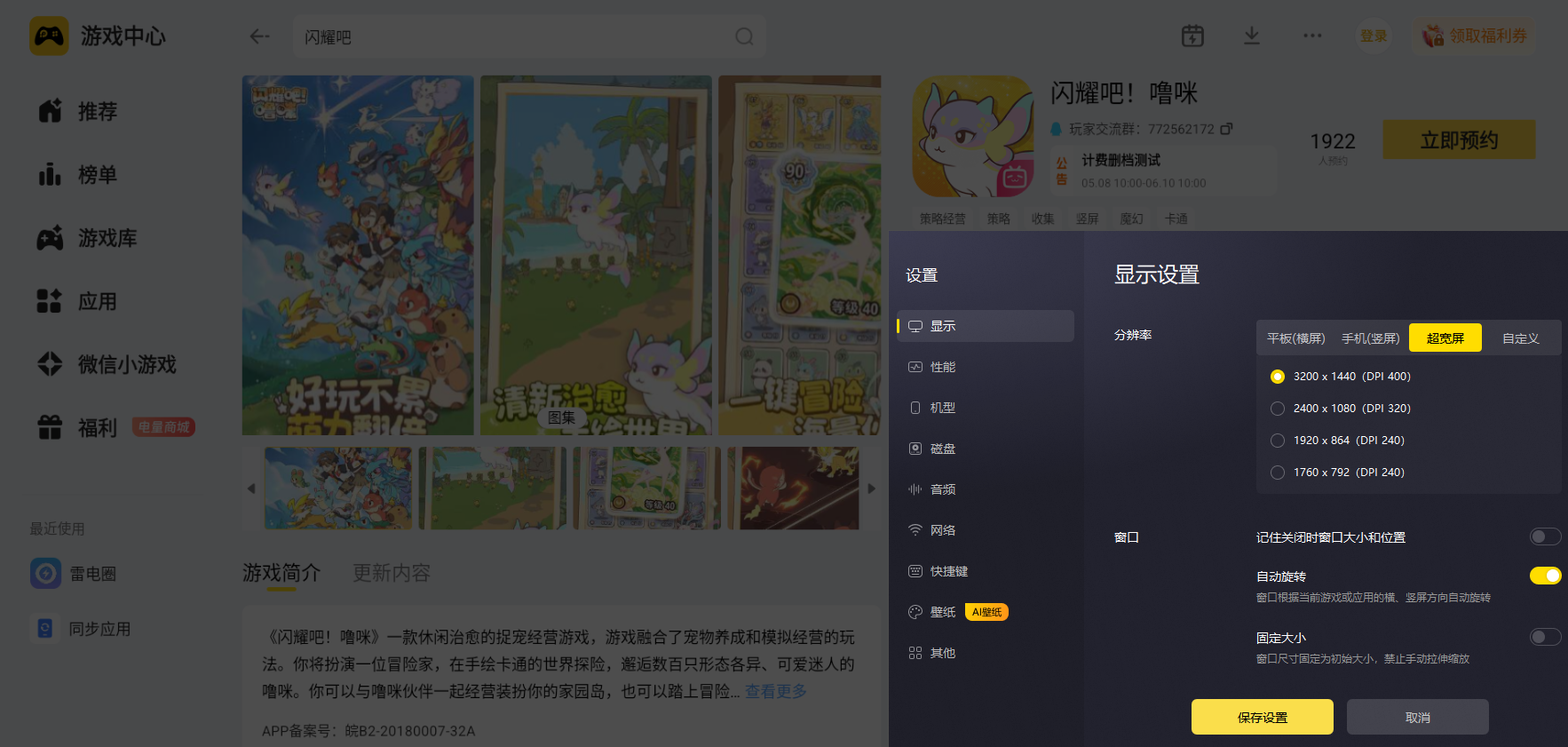Viewport: 1568px width, 747px height.
Task: Open the 更新内容 tab
Action: click(392, 573)
